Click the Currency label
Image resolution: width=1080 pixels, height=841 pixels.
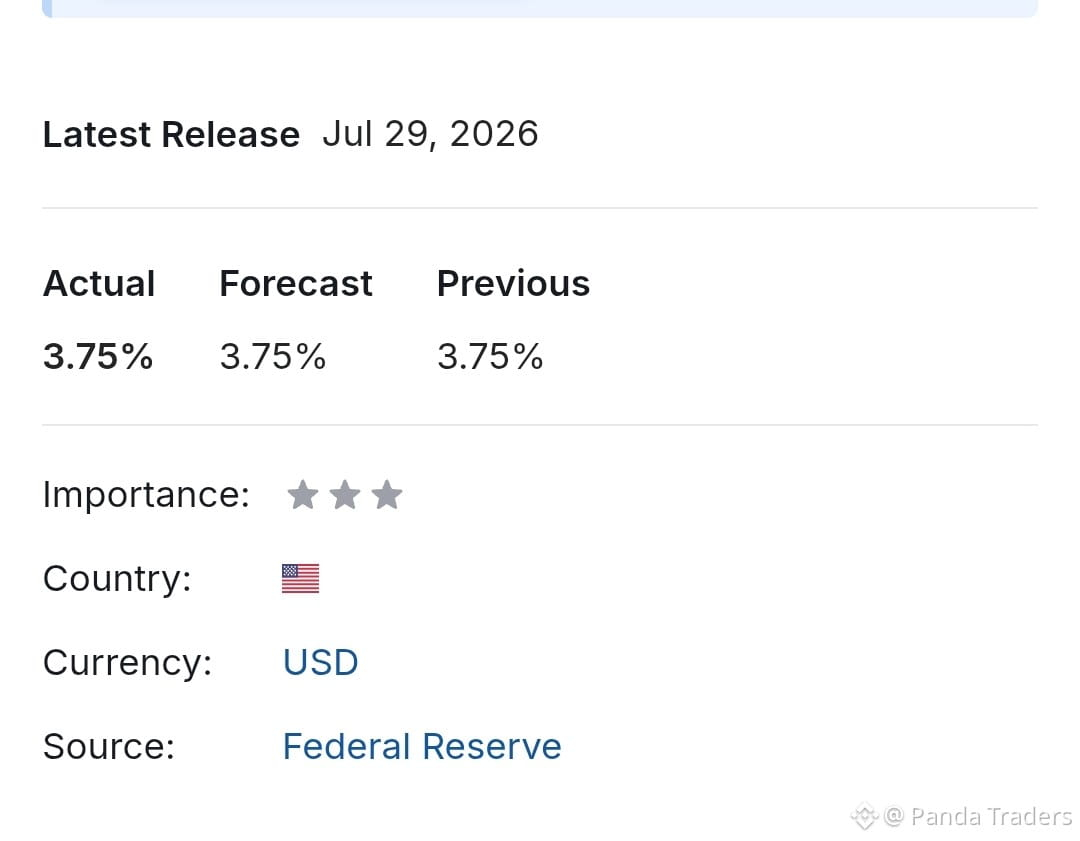tap(127, 663)
